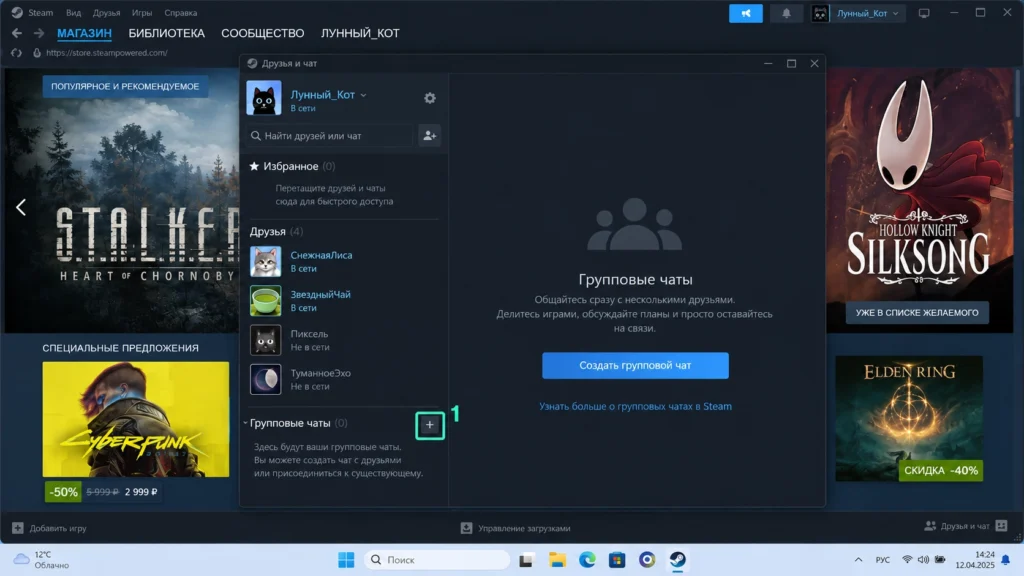Click Добавить игру text
The width and height of the screenshot is (1024, 576).
click(58, 528)
